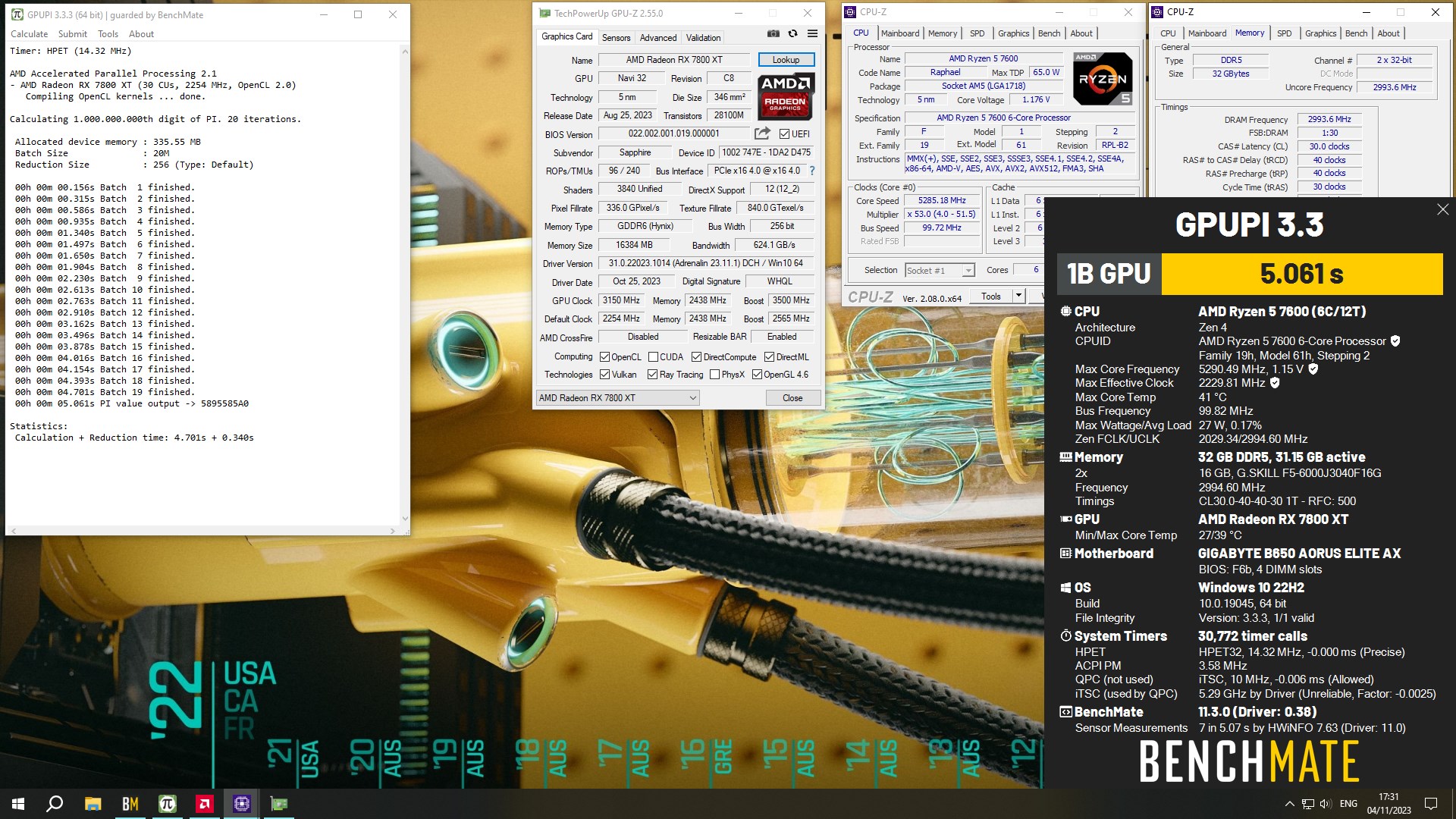Open Windows search on taskbar
Screen dimensions: 1456x819
[x=55, y=804]
